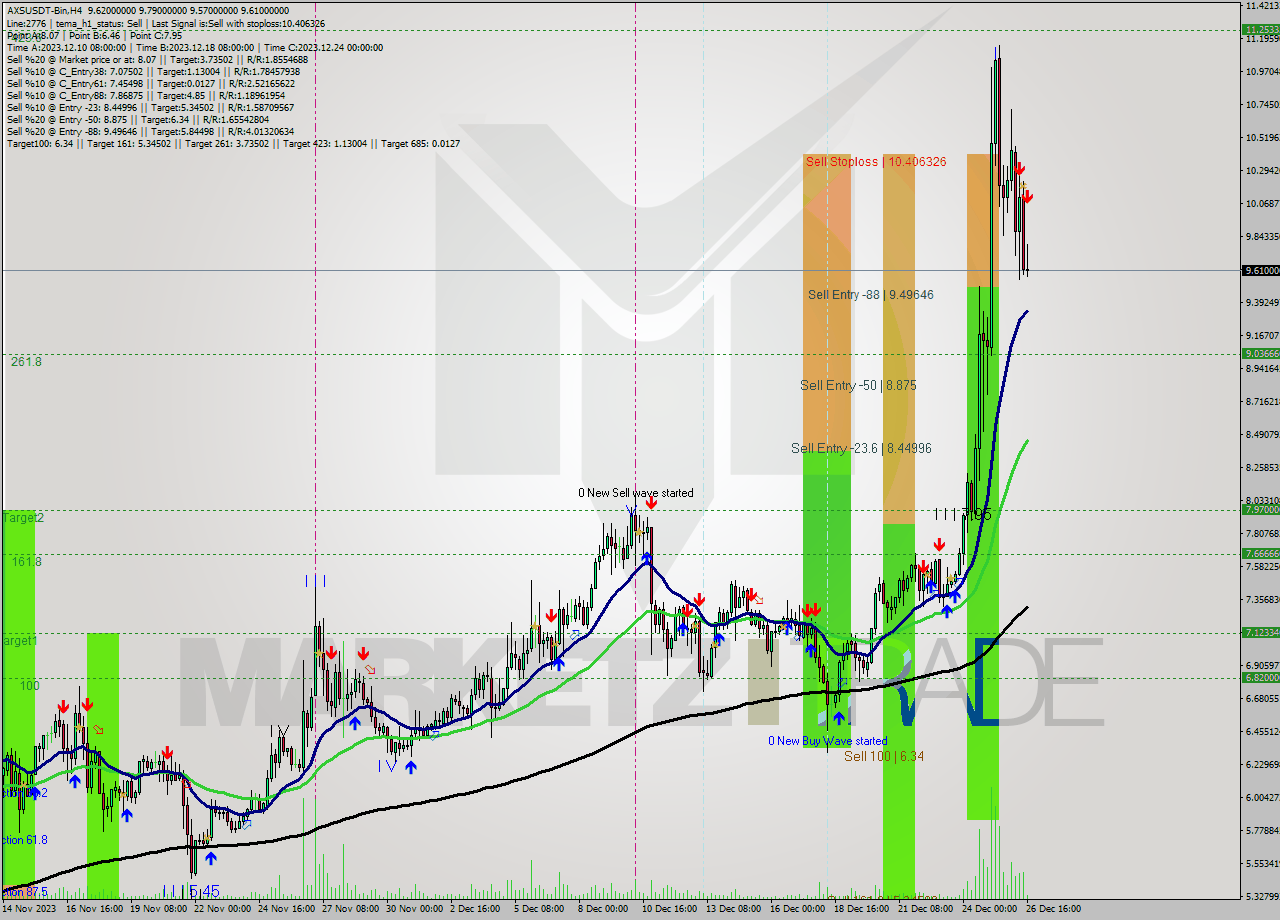1280x920 pixels.
Task: Click the '26 Dec 16:00' date axis label
Action: [x=1052, y=909]
